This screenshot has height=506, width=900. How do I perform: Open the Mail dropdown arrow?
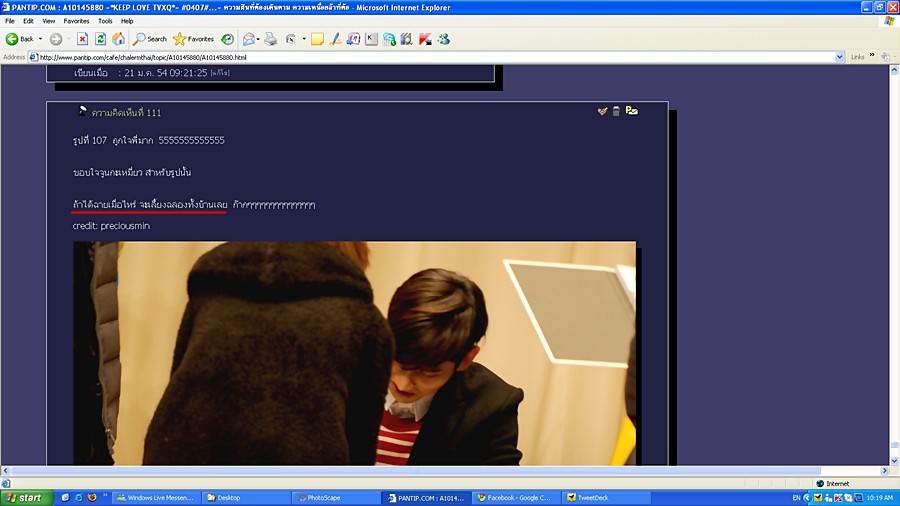pos(258,39)
